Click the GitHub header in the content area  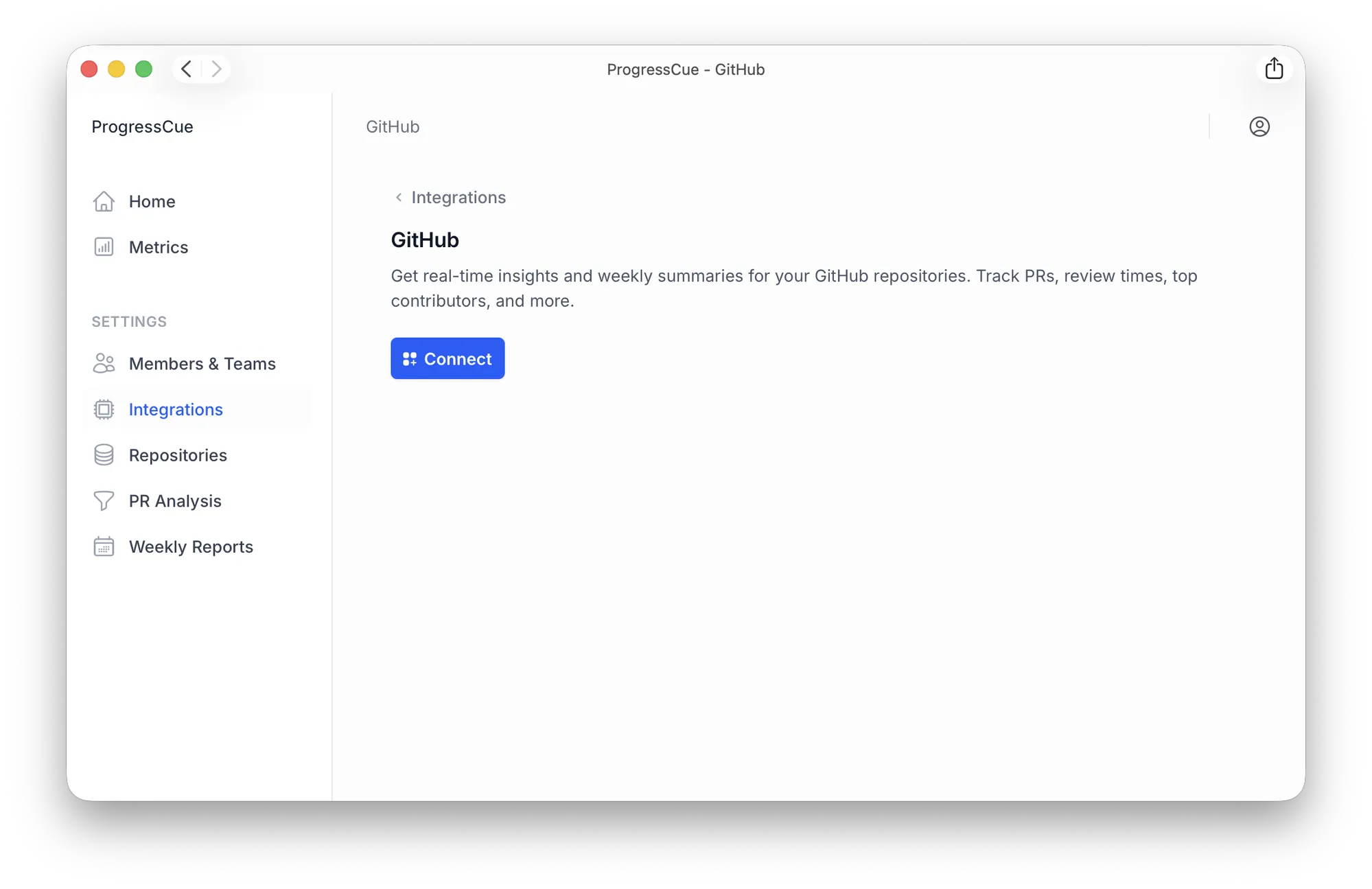coord(424,240)
